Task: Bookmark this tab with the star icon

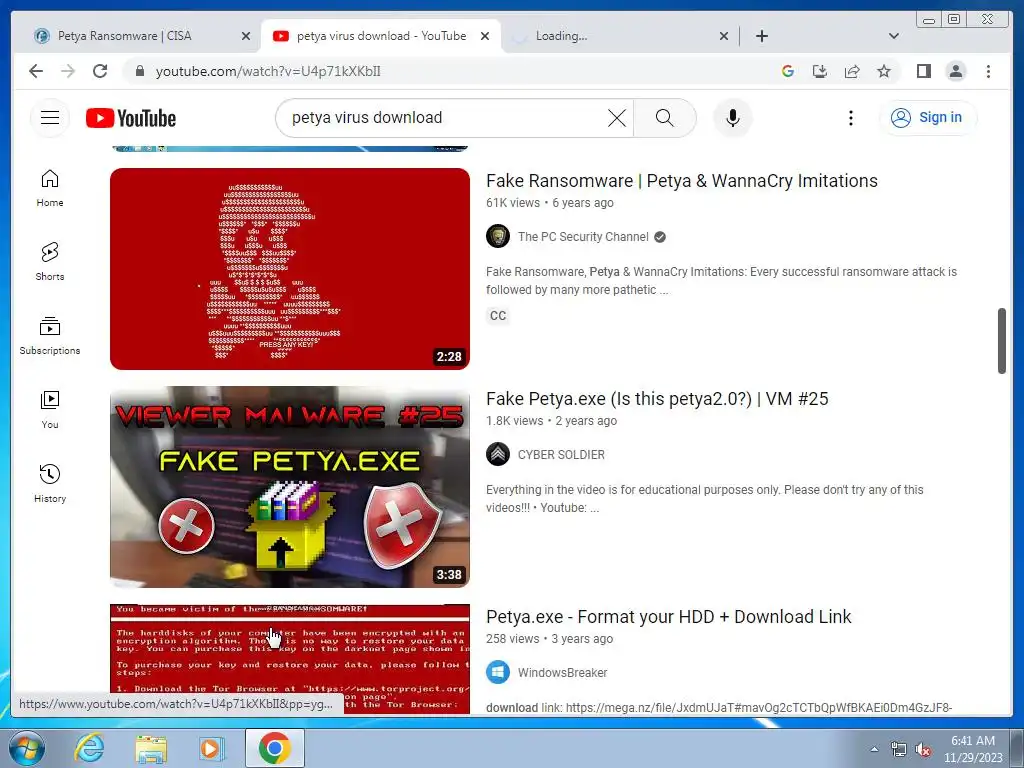Action: point(884,71)
